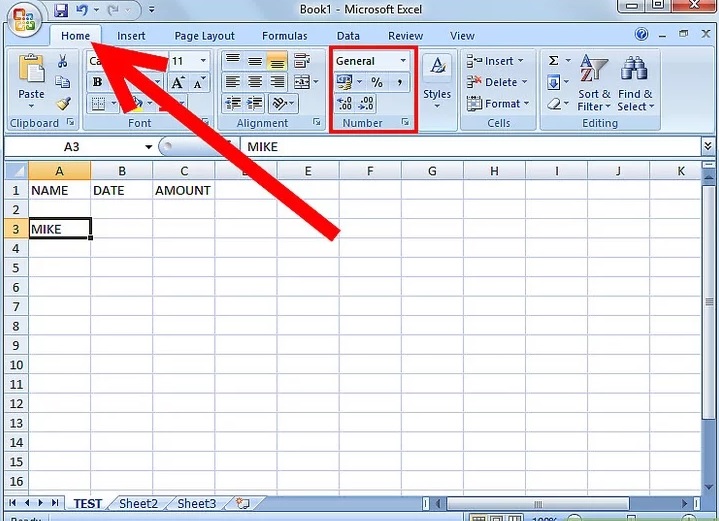Open the Format cells button

click(x=498, y=104)
